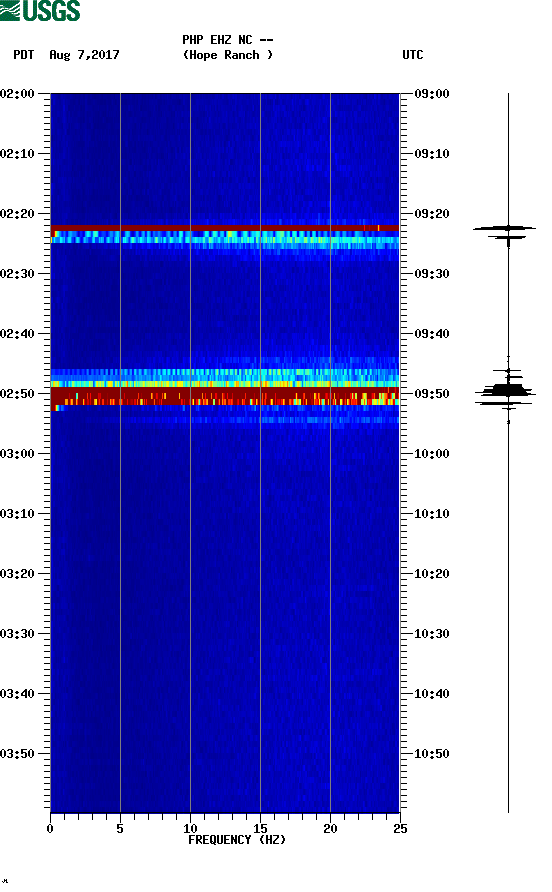
Task: Click the large seismogram waveform burst near 09:50 UTC
Action: [505, 391]
